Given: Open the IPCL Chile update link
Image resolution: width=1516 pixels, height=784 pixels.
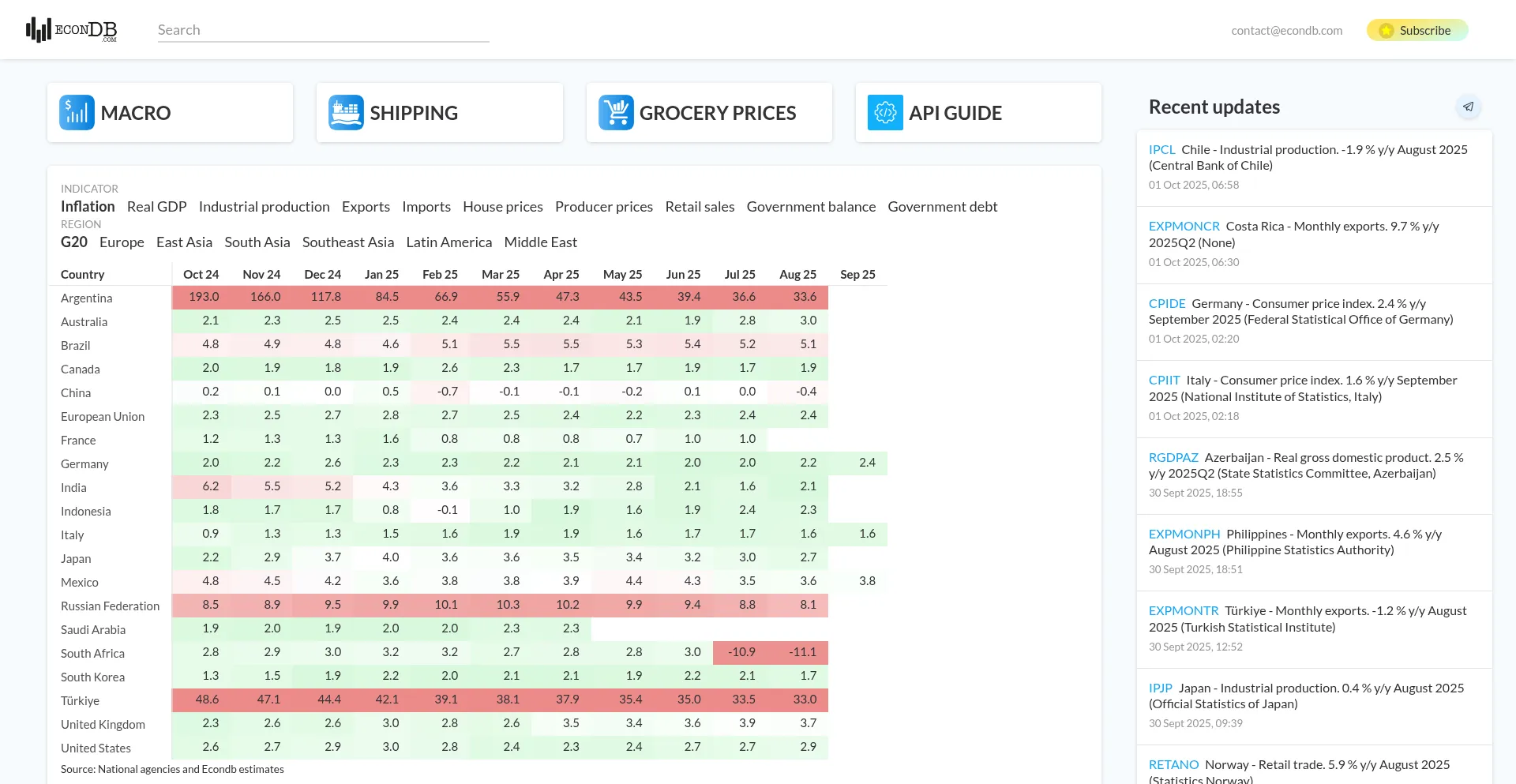Looking at the screenshot, I should [x=1161, y=150].
